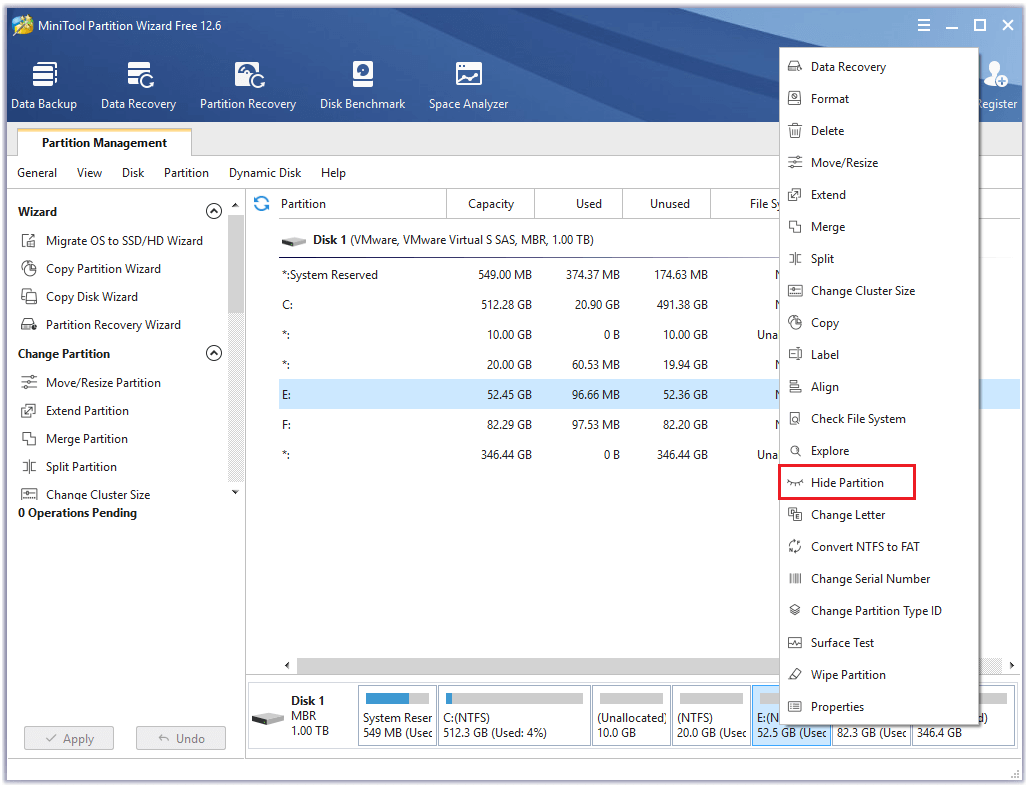Choose Wipe Partition in context menu
The height and width of the screenshot is (787, 1026).
(878, 675)
